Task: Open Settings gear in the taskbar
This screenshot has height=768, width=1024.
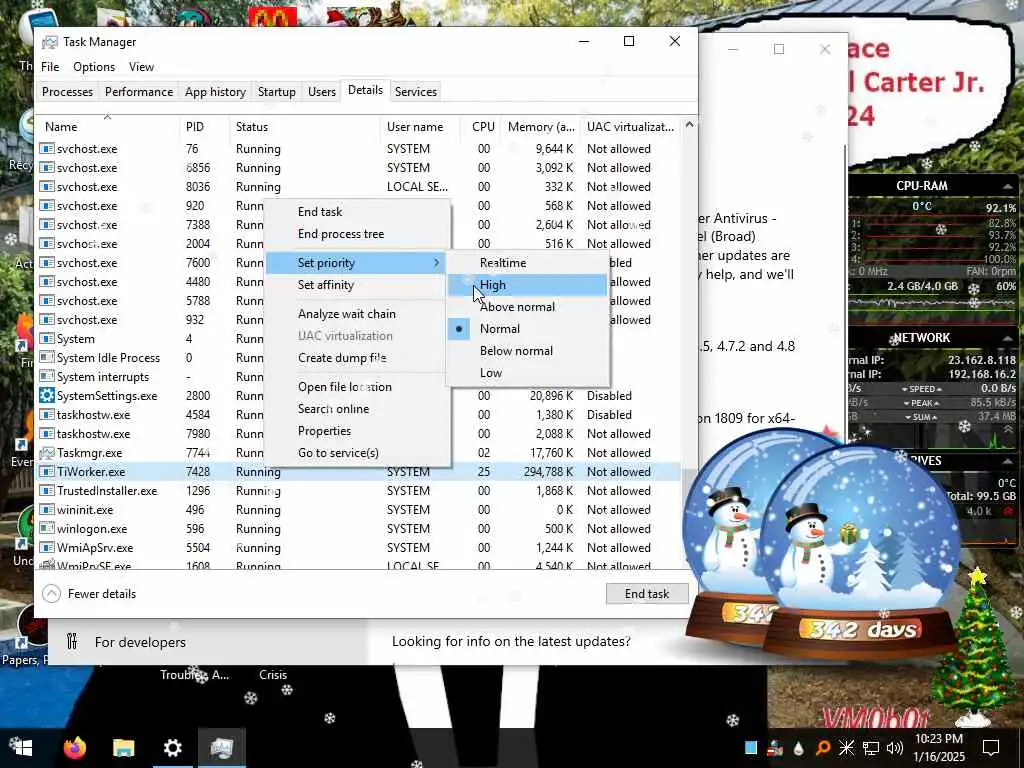Action: pos(172,748)
